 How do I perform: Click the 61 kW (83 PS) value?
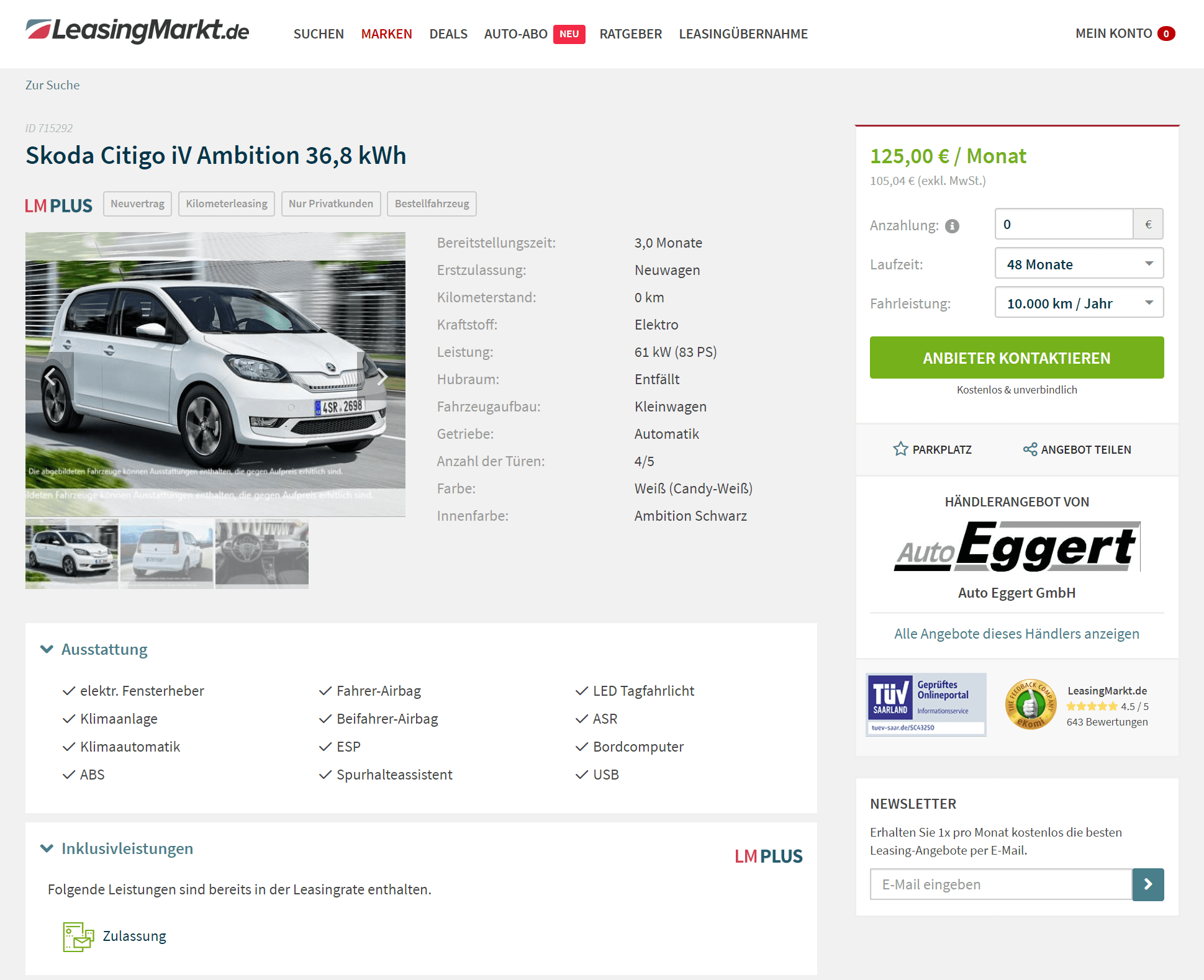coord(676,352)
